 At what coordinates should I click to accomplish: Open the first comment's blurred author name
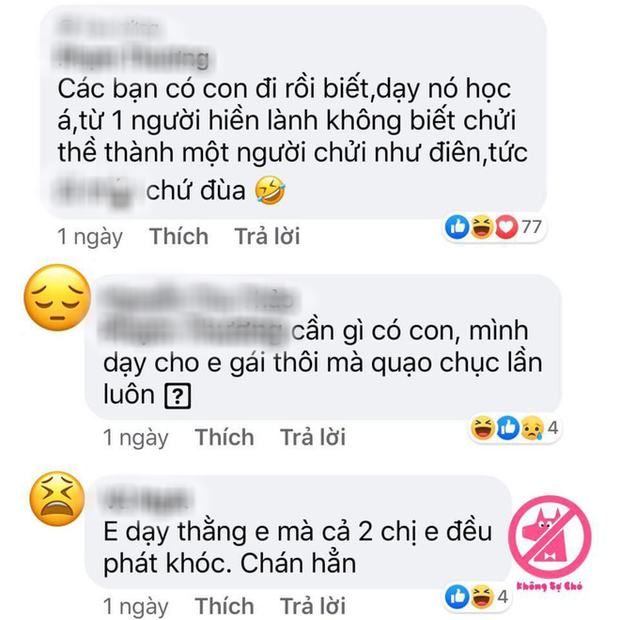132,43
